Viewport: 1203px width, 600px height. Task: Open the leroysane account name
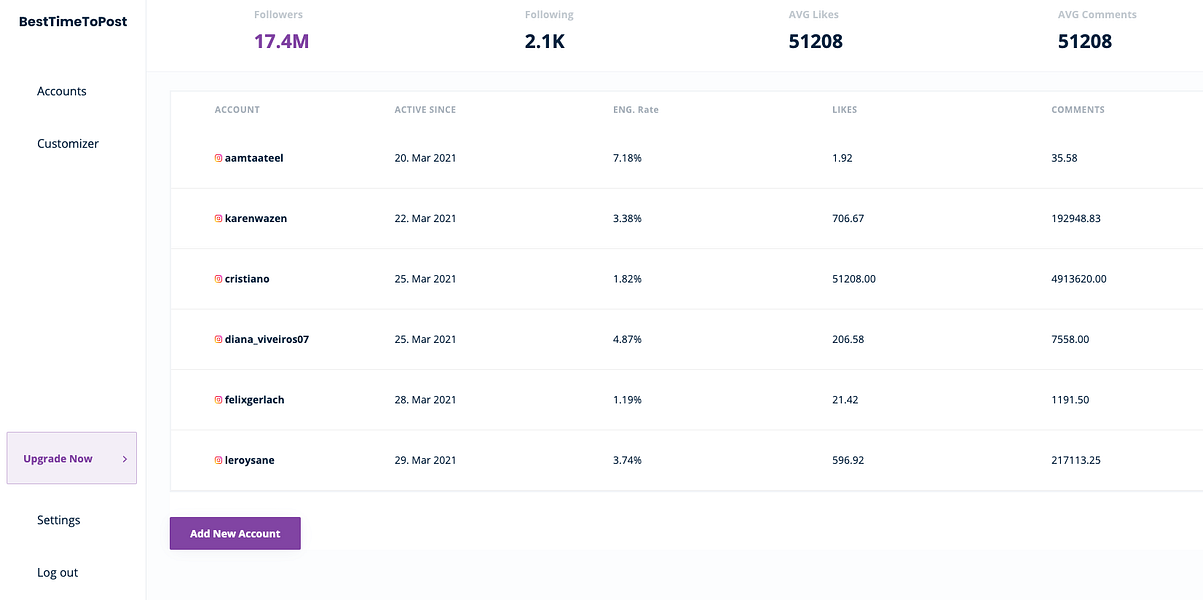pyautogui.click(x=250, y=460)
